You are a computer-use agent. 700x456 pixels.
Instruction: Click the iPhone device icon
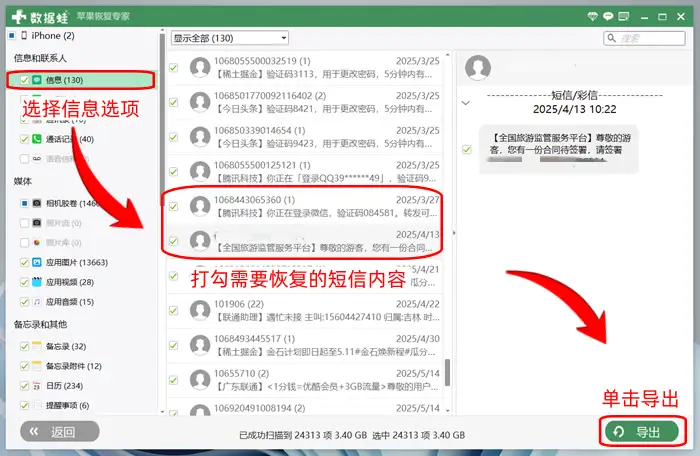(x=24, y=35)
